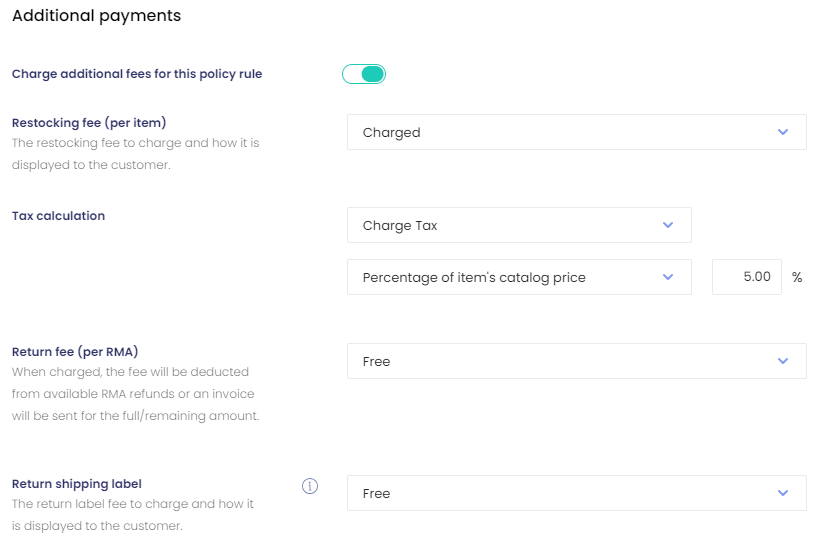The width and height of the screenshot is (824, 551).
Task: Click the Charge additional fees for this policy rule label
Action: (137, 74)
